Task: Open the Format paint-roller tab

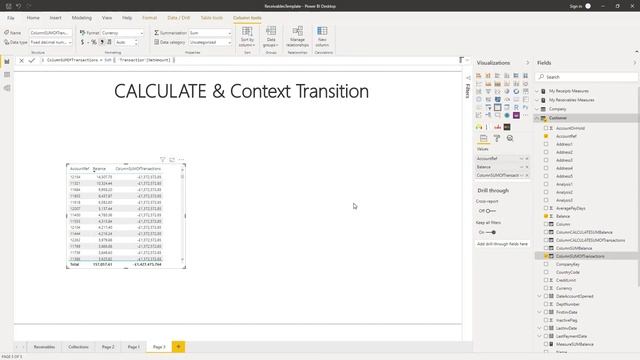Action: point(497,138)
